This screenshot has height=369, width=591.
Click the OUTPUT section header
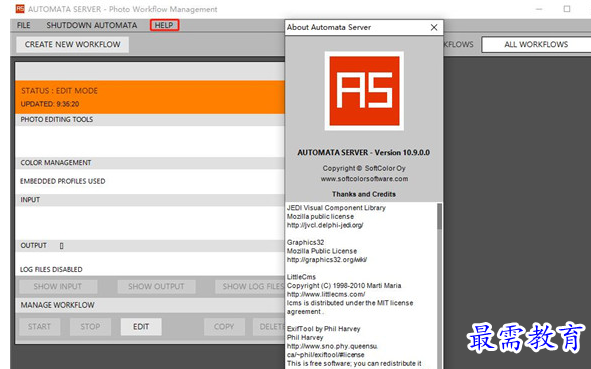(x=150, y=246)
